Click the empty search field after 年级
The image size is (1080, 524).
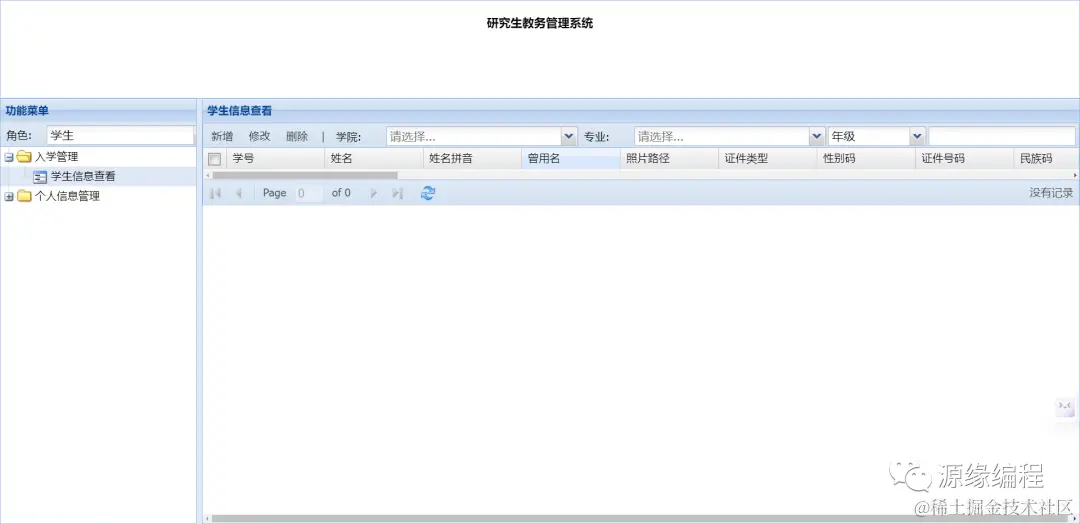(x=1001, y=136)
